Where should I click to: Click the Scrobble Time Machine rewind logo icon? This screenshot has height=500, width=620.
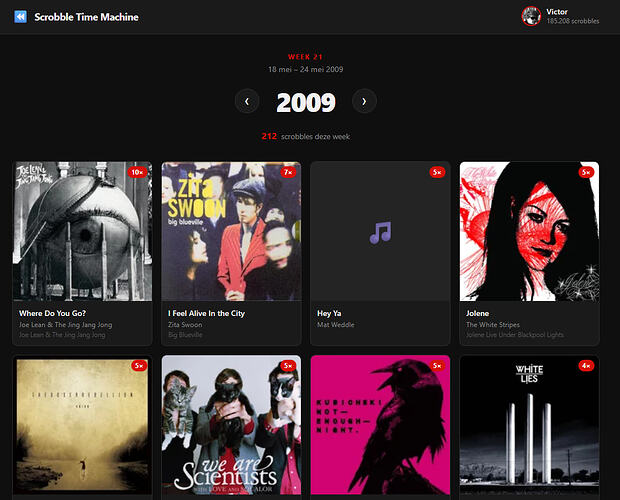(x=21, y=17)
